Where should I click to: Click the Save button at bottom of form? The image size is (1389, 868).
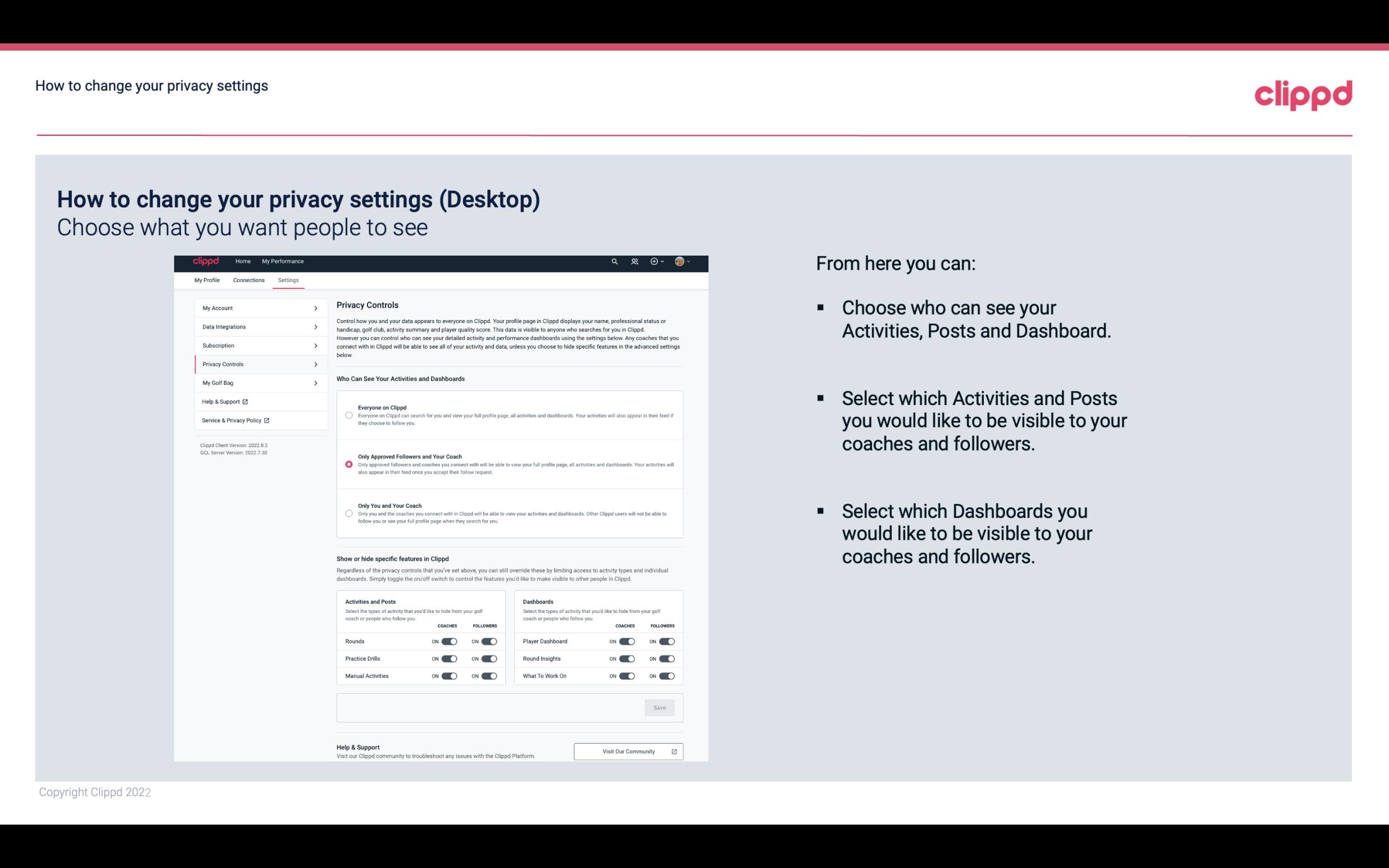coord(659,707)
